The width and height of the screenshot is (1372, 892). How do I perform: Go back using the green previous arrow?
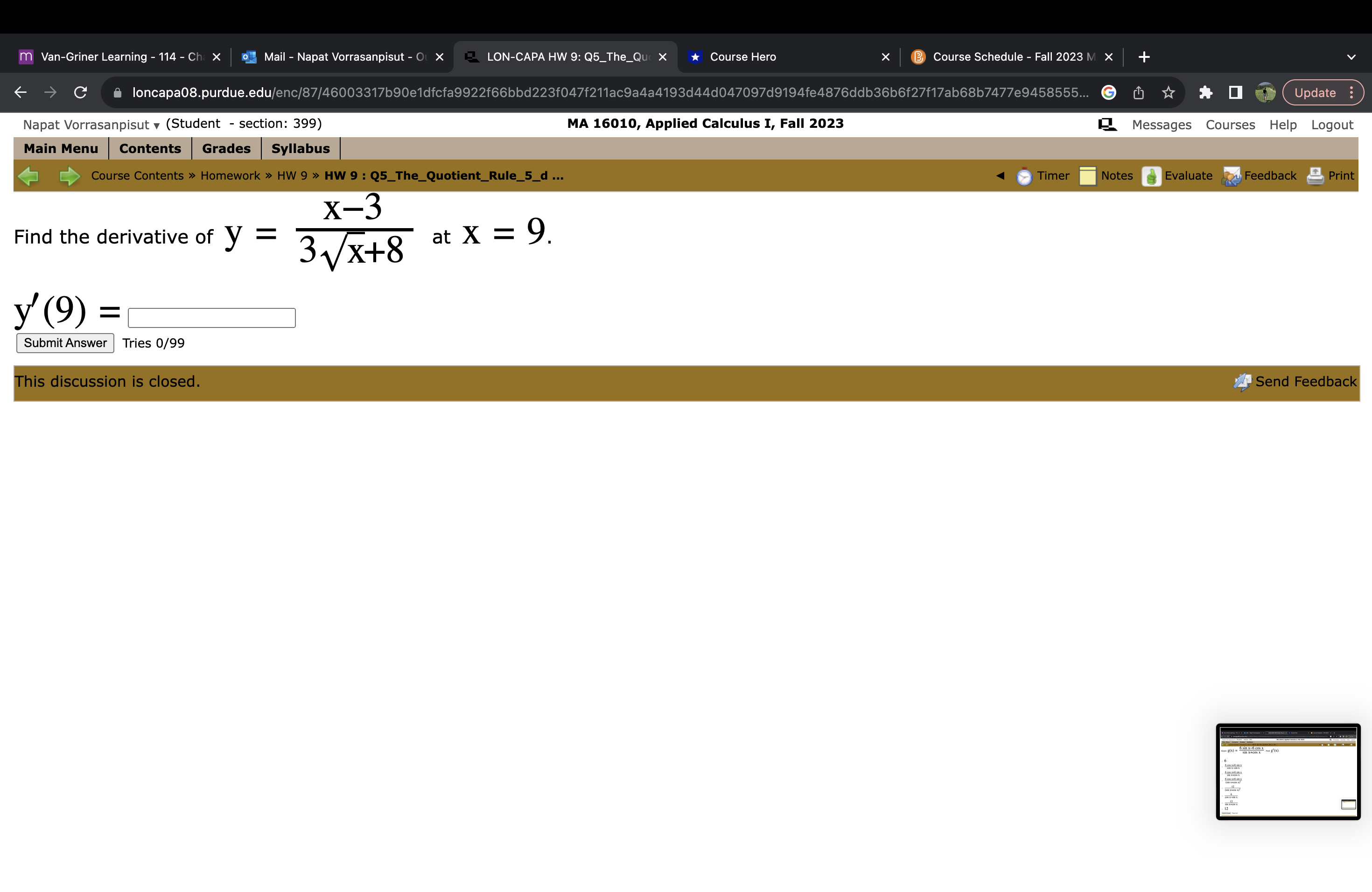pyautogui.click(x=29, y=176)
